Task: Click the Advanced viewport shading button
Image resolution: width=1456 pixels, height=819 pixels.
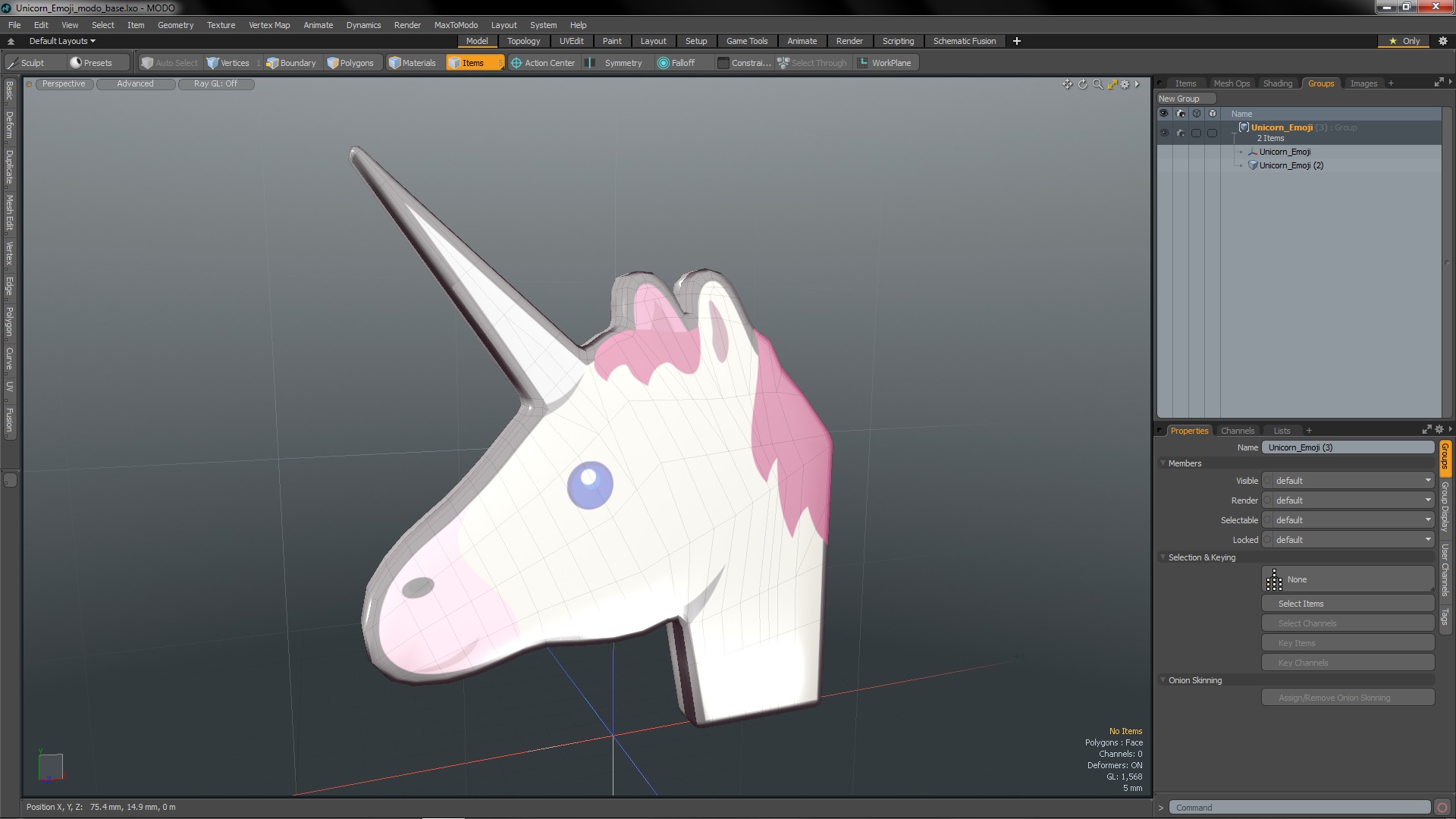Action: click(x=135, y=84)
